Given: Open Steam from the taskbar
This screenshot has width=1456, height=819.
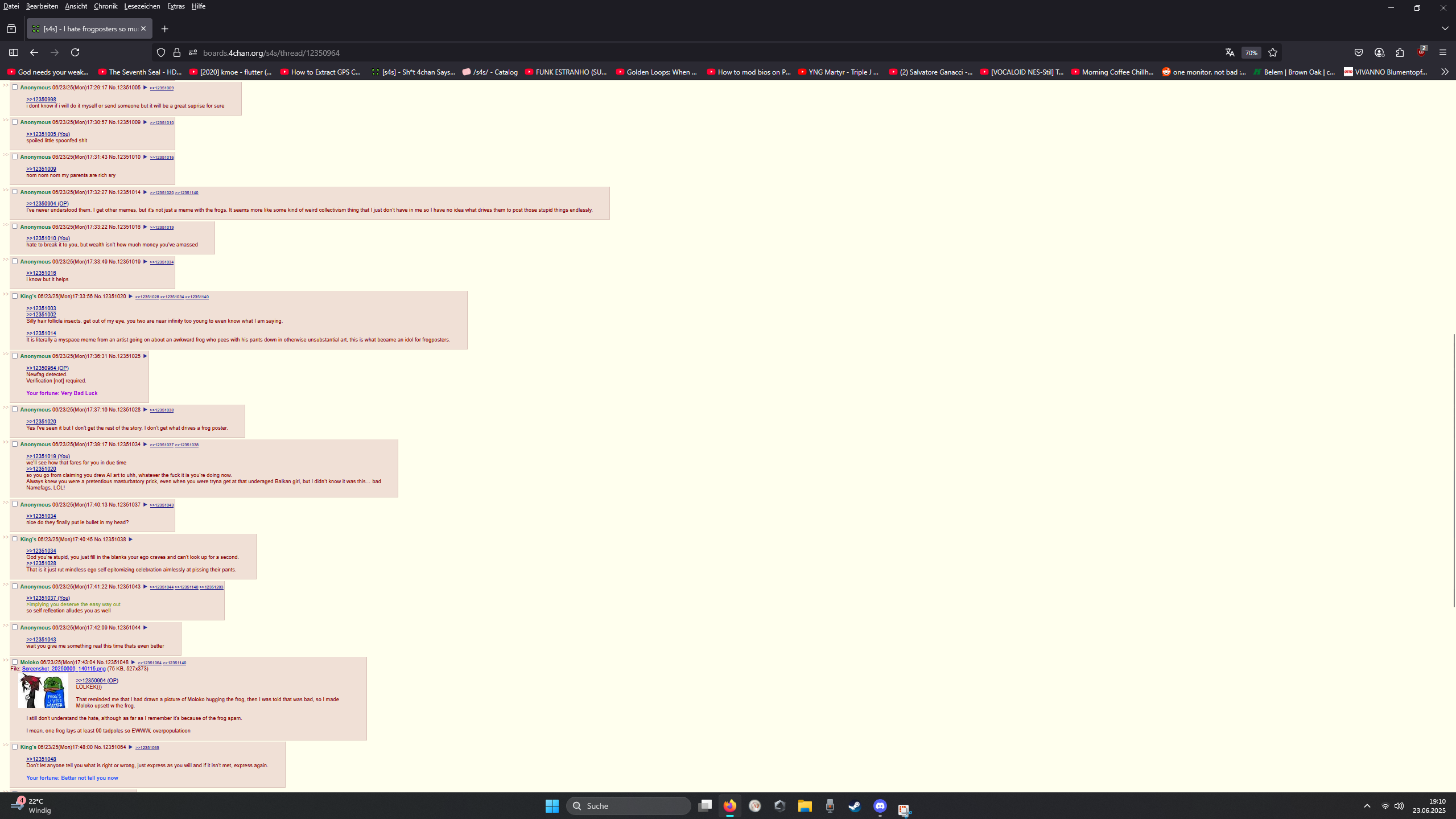Looking at the screenshot, I should tap(855, 806).
